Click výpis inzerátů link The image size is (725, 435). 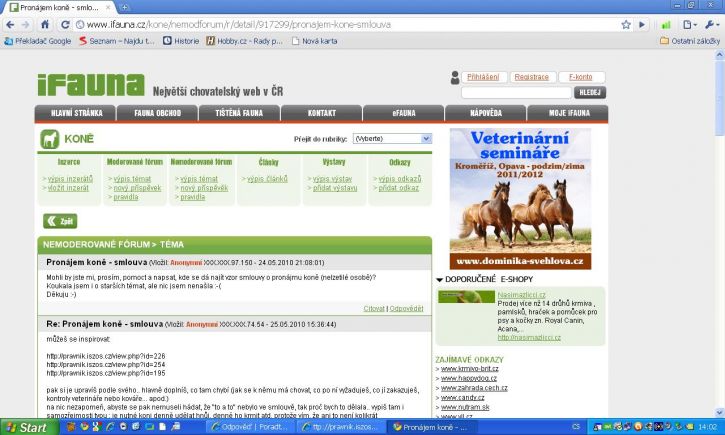pos(70,179)
